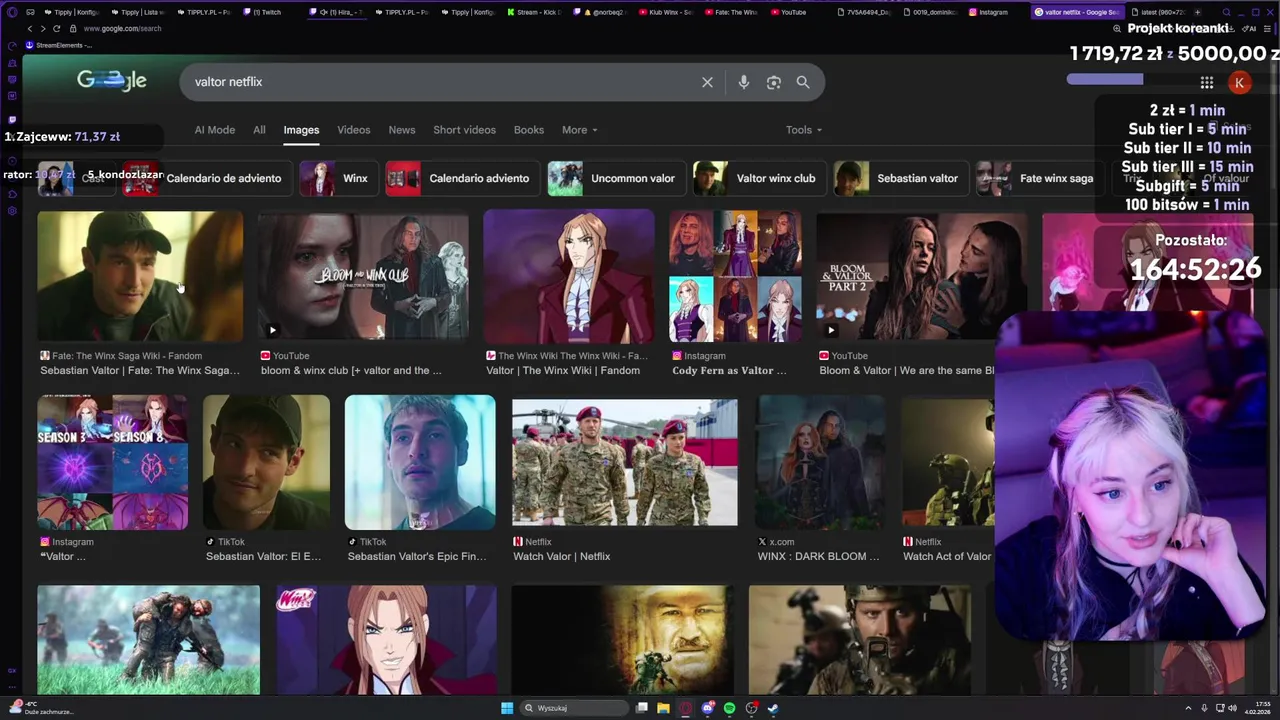
Task: Open the Google account avatar K
Action: 1239,83
